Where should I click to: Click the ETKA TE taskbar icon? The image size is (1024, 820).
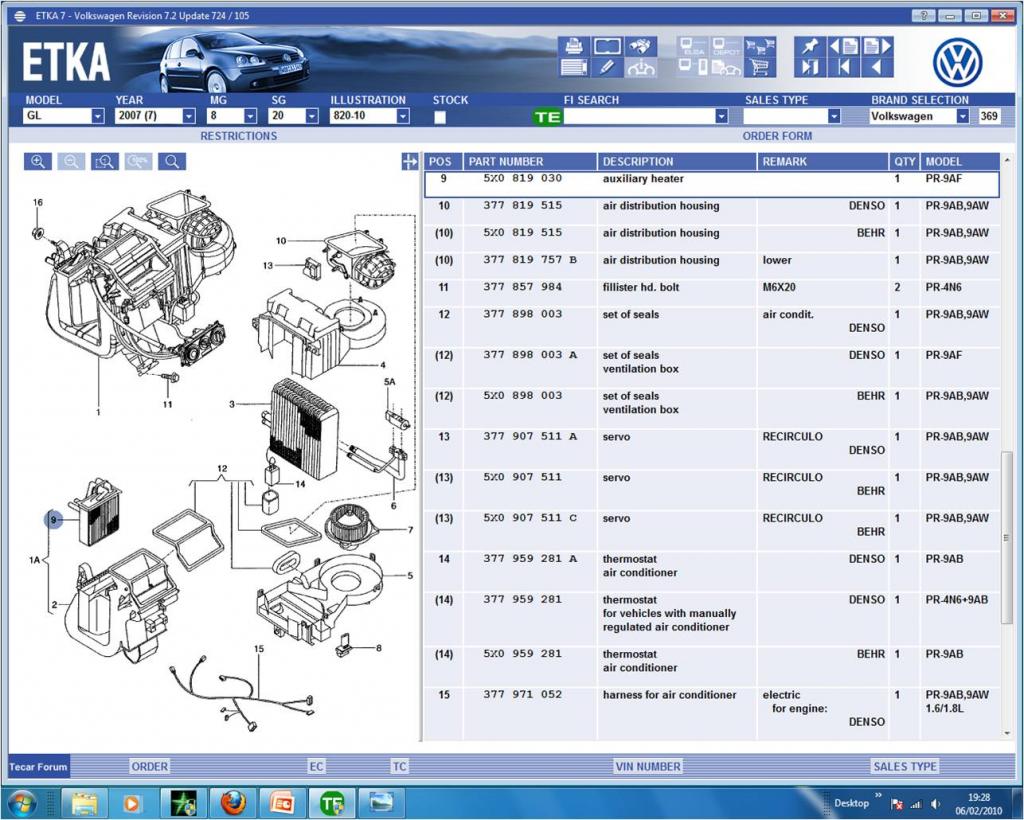click(332, 802)
